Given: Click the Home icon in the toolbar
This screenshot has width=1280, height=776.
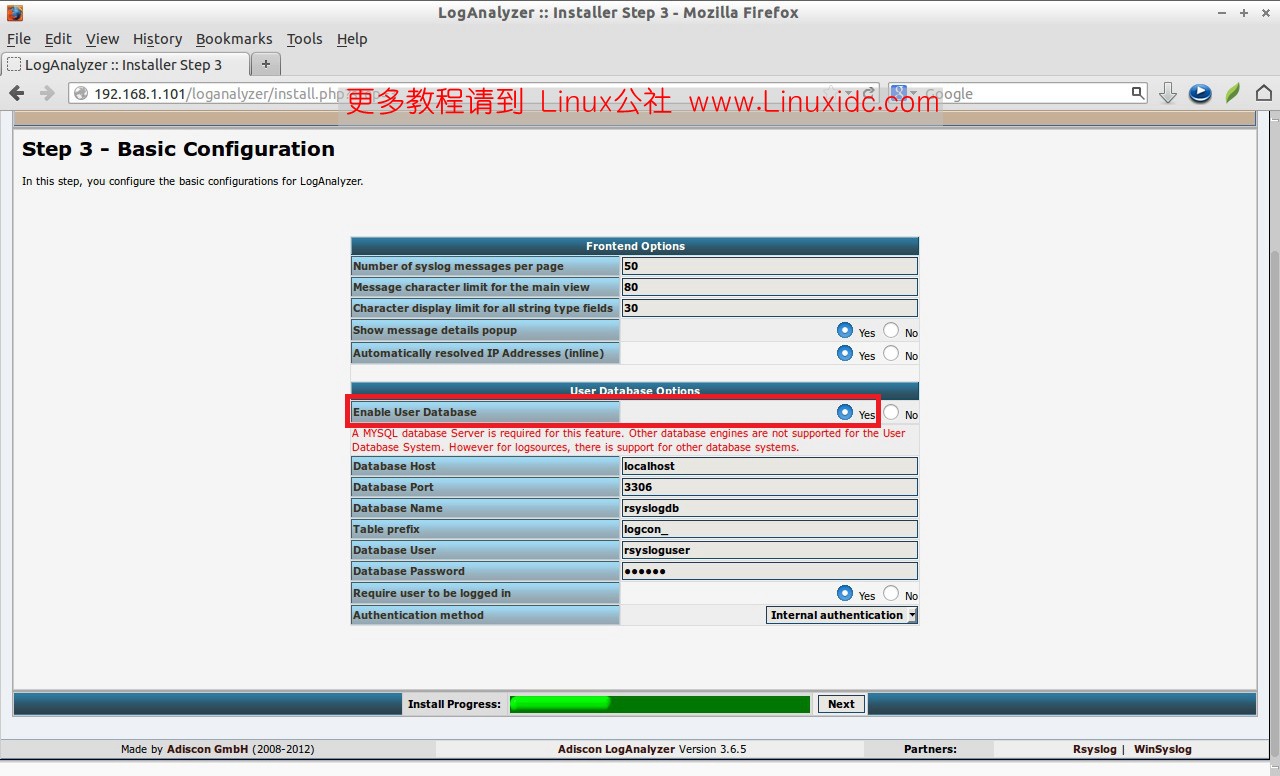Looking at the screenshot, I should (1263, 92).
